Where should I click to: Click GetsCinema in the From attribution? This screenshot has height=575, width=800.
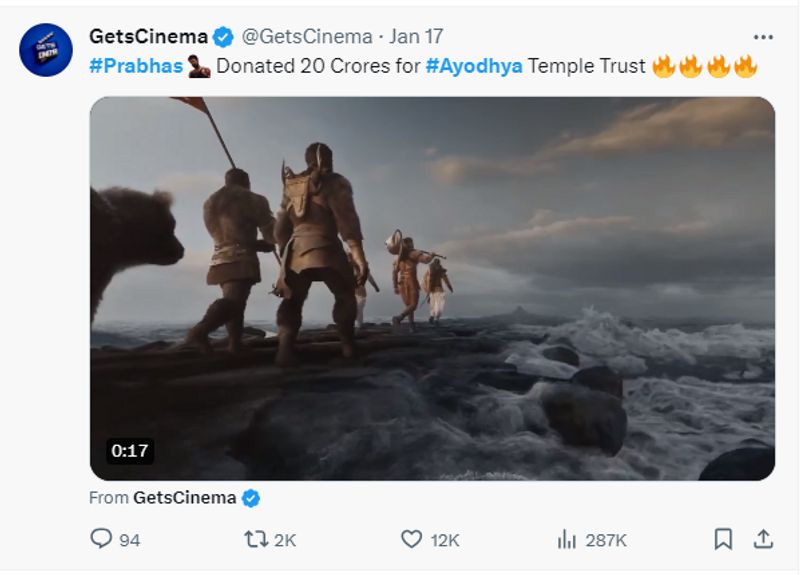click(x=184, y=497)
